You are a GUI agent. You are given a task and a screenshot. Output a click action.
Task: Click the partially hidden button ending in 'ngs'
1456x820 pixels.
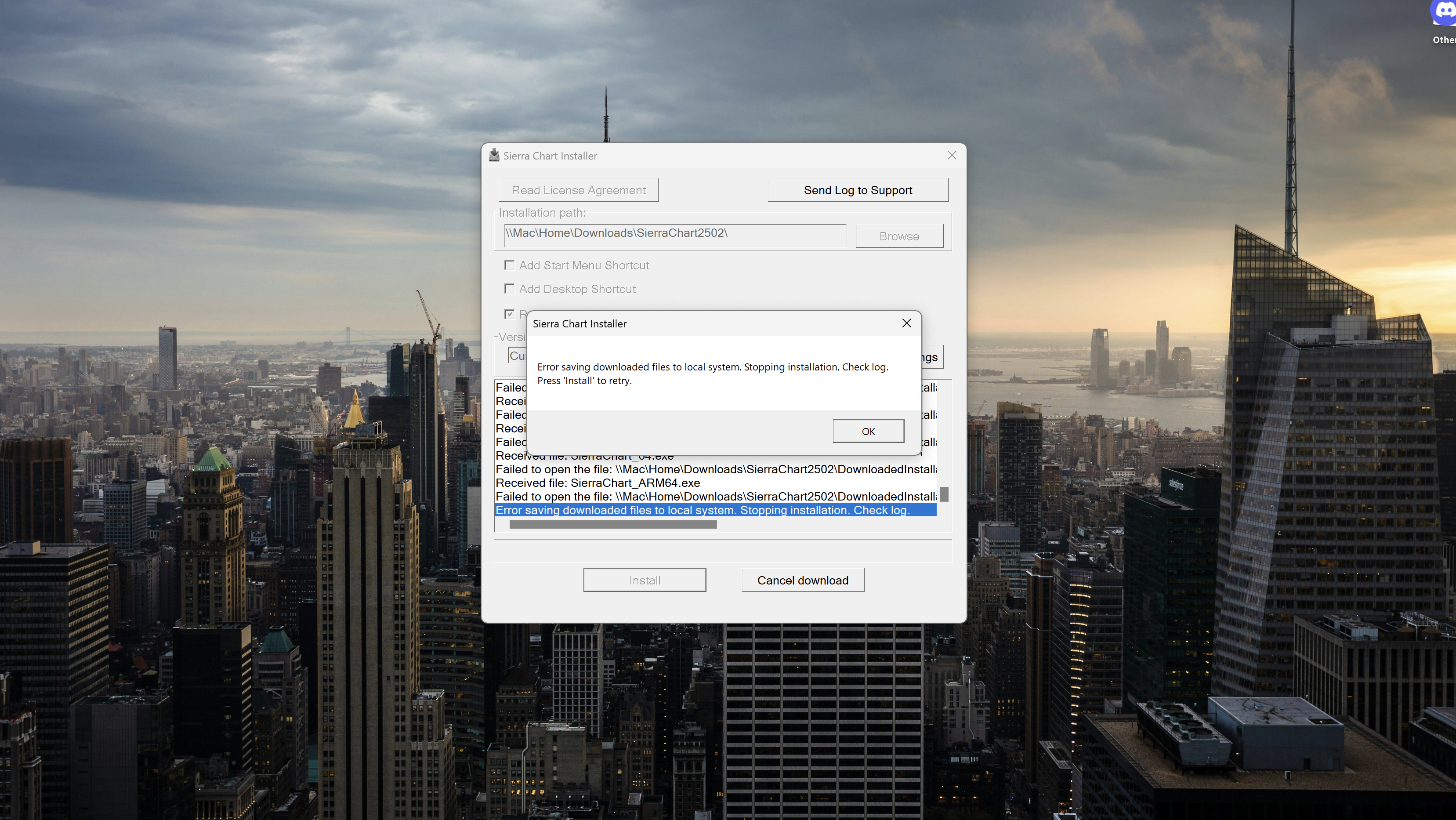[x=932, y=357]
